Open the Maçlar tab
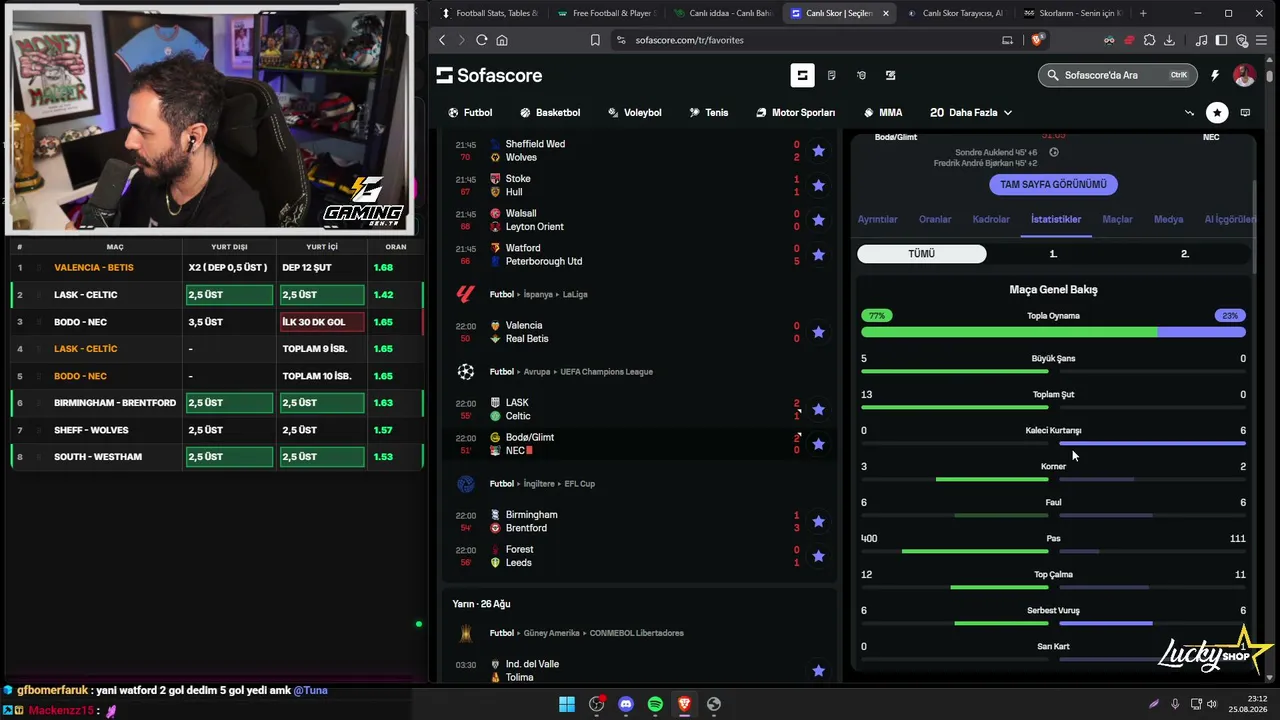This screenshot has height=720, width=1280. [x=1117, y=219]
